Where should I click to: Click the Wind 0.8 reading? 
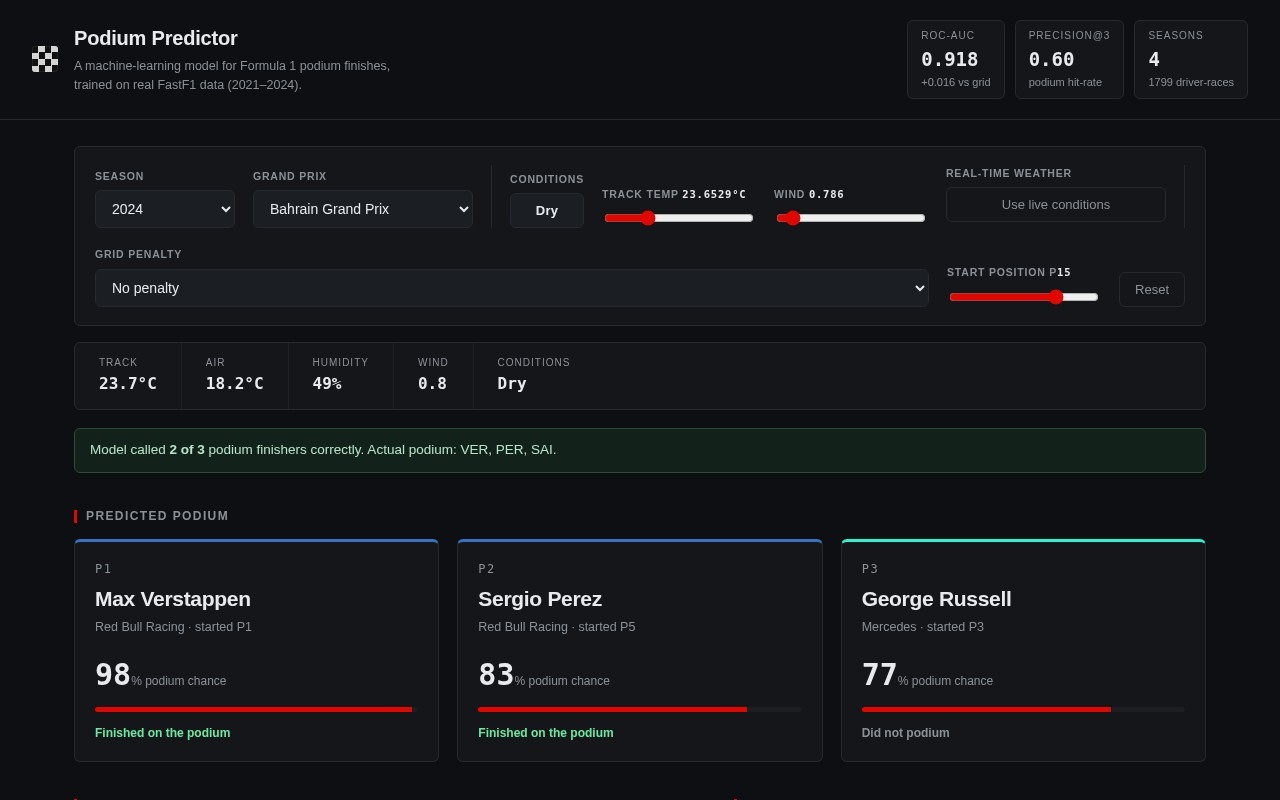[x=433, y=376]
